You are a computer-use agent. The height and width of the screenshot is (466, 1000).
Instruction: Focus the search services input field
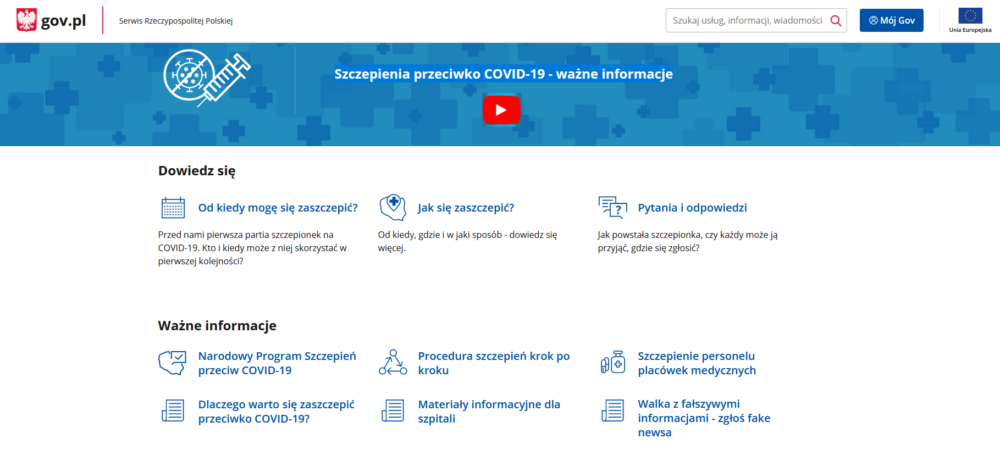[746, 20]
